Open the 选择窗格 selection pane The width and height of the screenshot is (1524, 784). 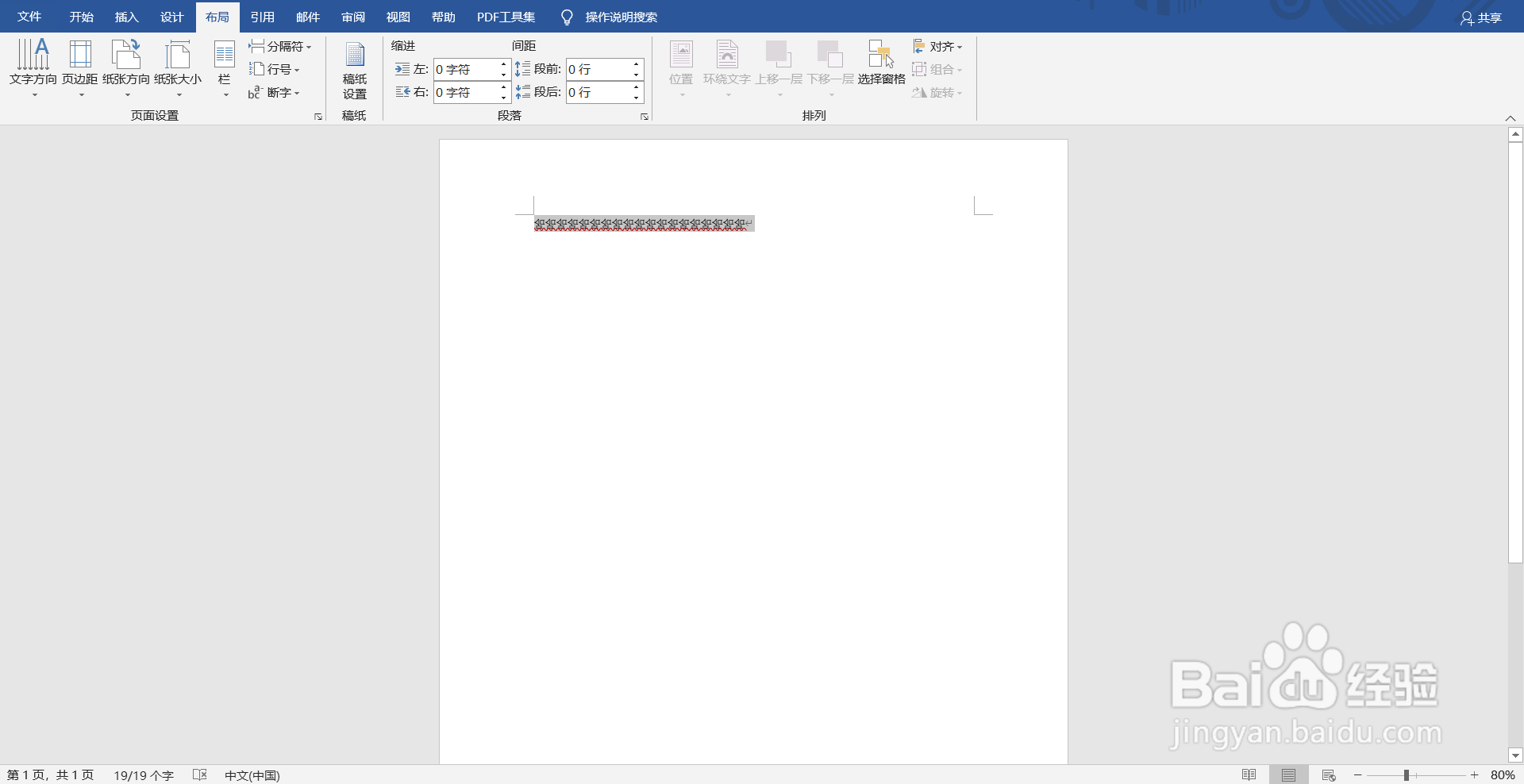pyautogui.click(x=881, y=63)
